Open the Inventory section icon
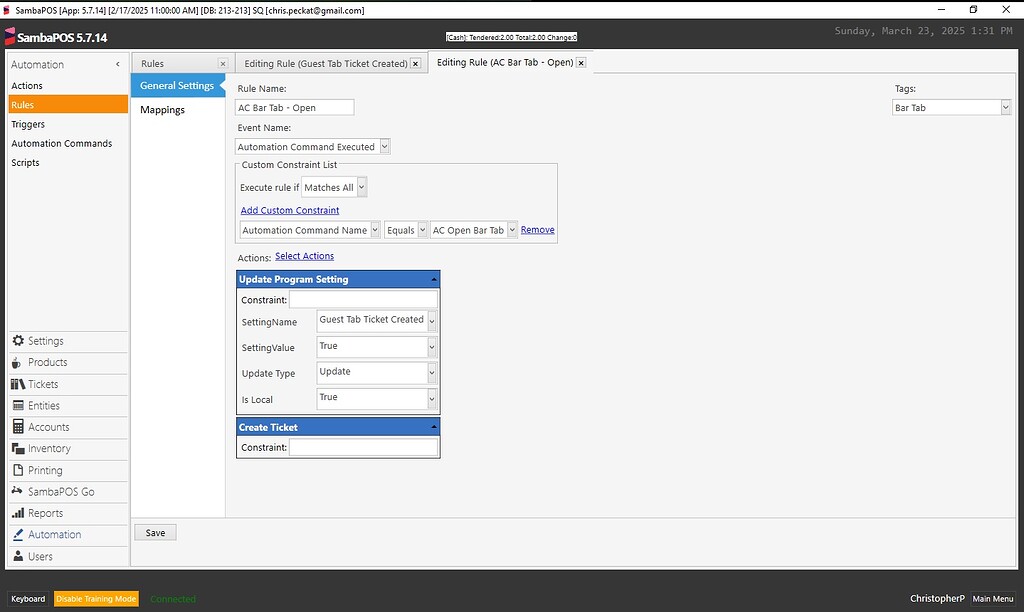 [18, 448]
